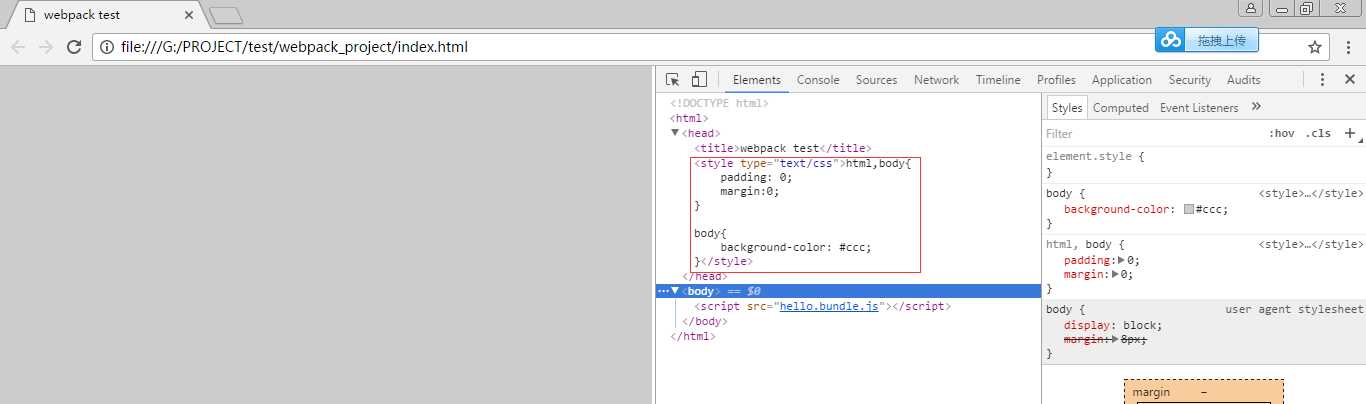1366x404 pixels.
Task: Collapse the body element node
Action: pyautogui.click(x=675, y=290)
